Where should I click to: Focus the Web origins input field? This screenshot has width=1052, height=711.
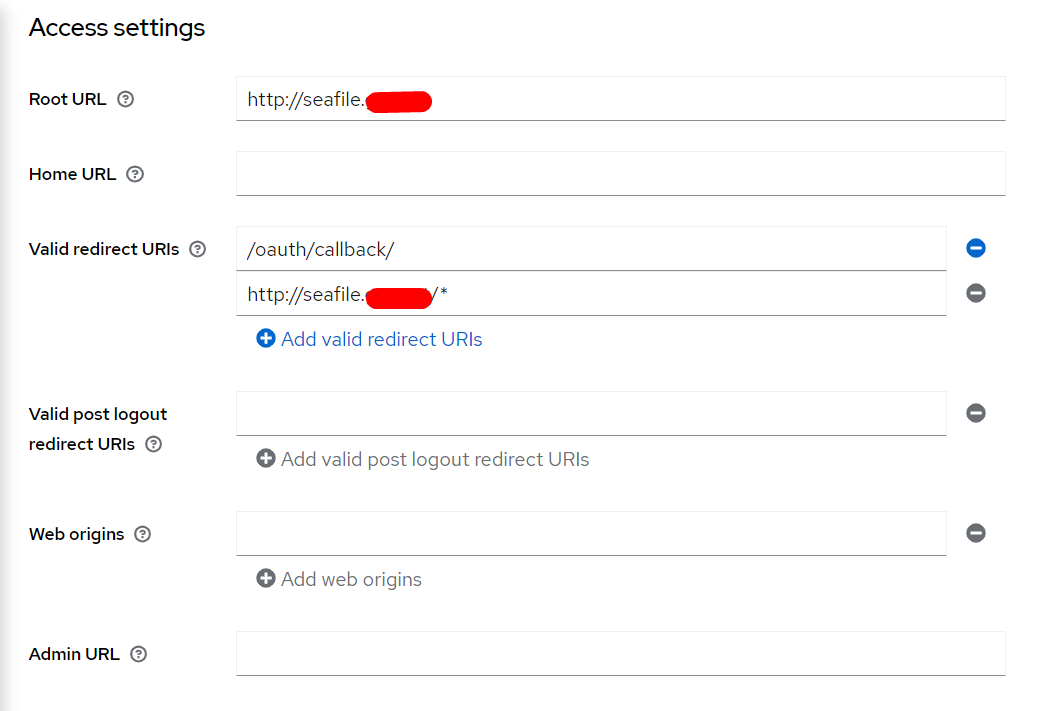[590, 534]
